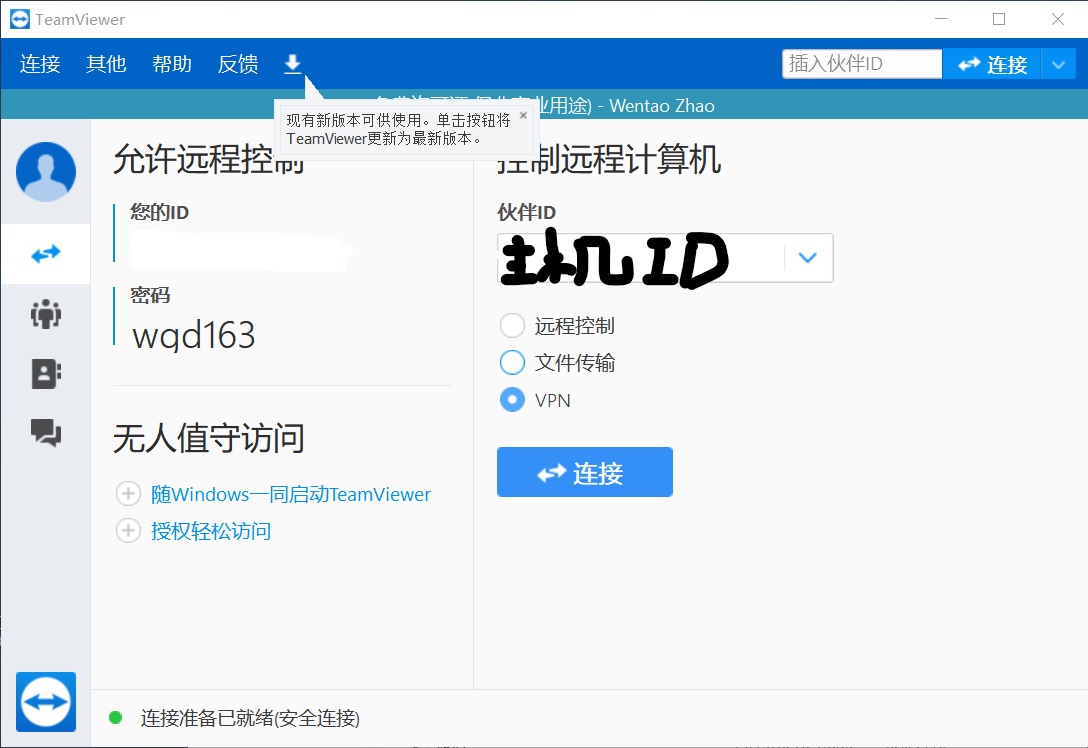
Task: Select the remote control arrows sidebar icon
Action: coord(46,254)
